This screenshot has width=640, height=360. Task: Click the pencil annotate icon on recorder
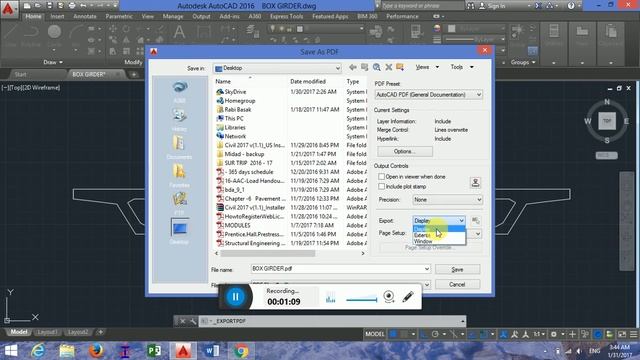pyautogui.click(x=407, y=297)
